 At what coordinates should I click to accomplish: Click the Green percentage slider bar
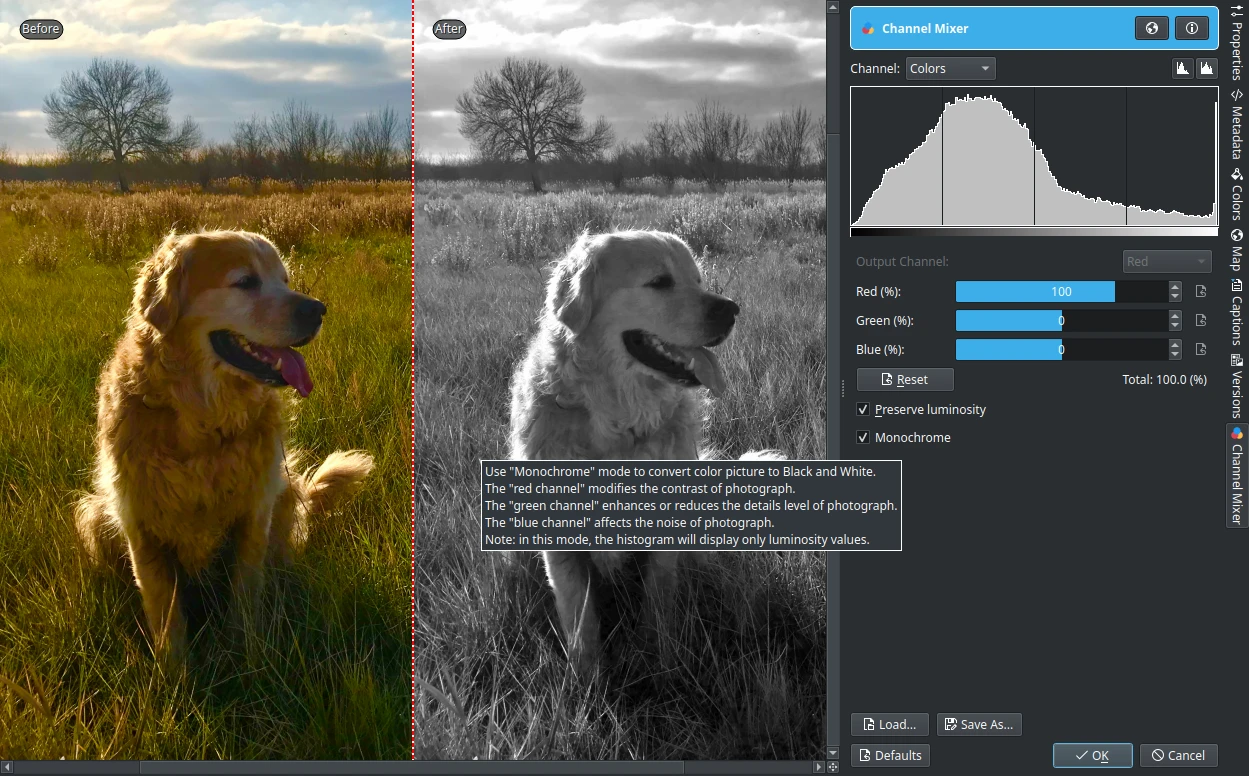point(1061,321)
